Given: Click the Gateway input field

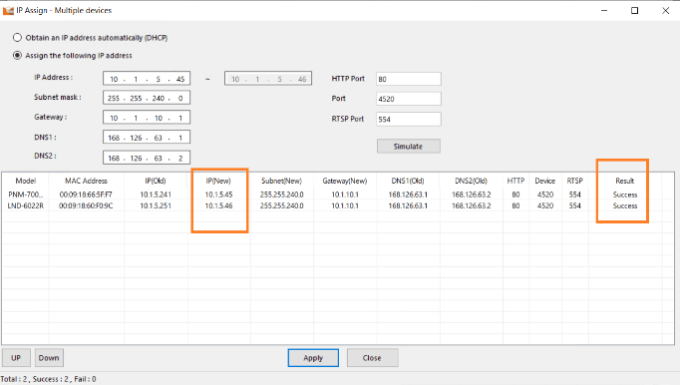Looking at the screenshot, I should pos(147,117).
